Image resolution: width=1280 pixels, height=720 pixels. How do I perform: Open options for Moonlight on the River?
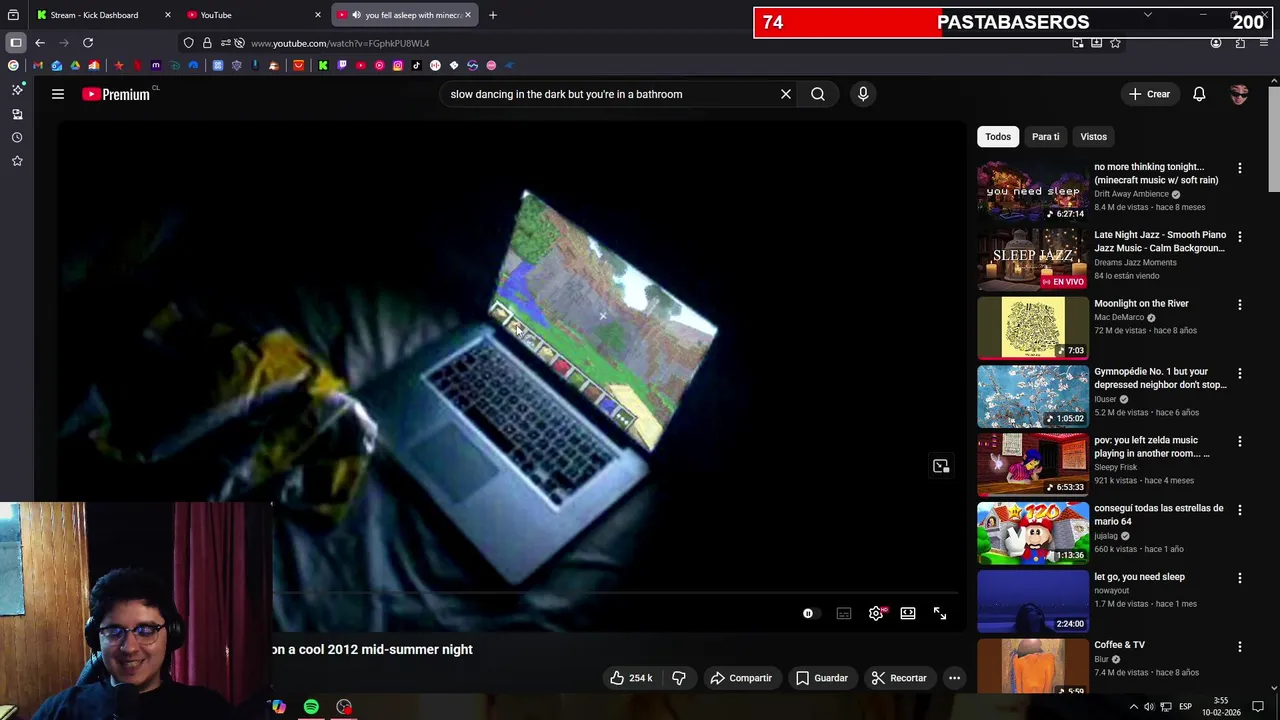click(x=1240, y=305)
